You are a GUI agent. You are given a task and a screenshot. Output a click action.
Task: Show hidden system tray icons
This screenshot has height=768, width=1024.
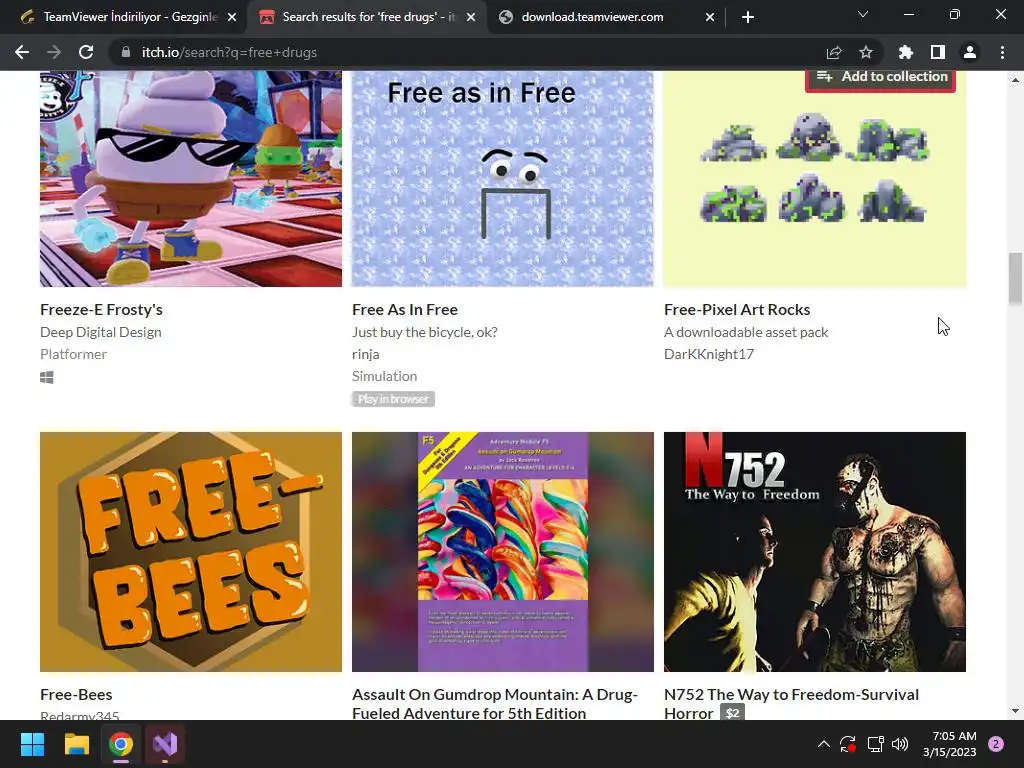coord(824,744)
